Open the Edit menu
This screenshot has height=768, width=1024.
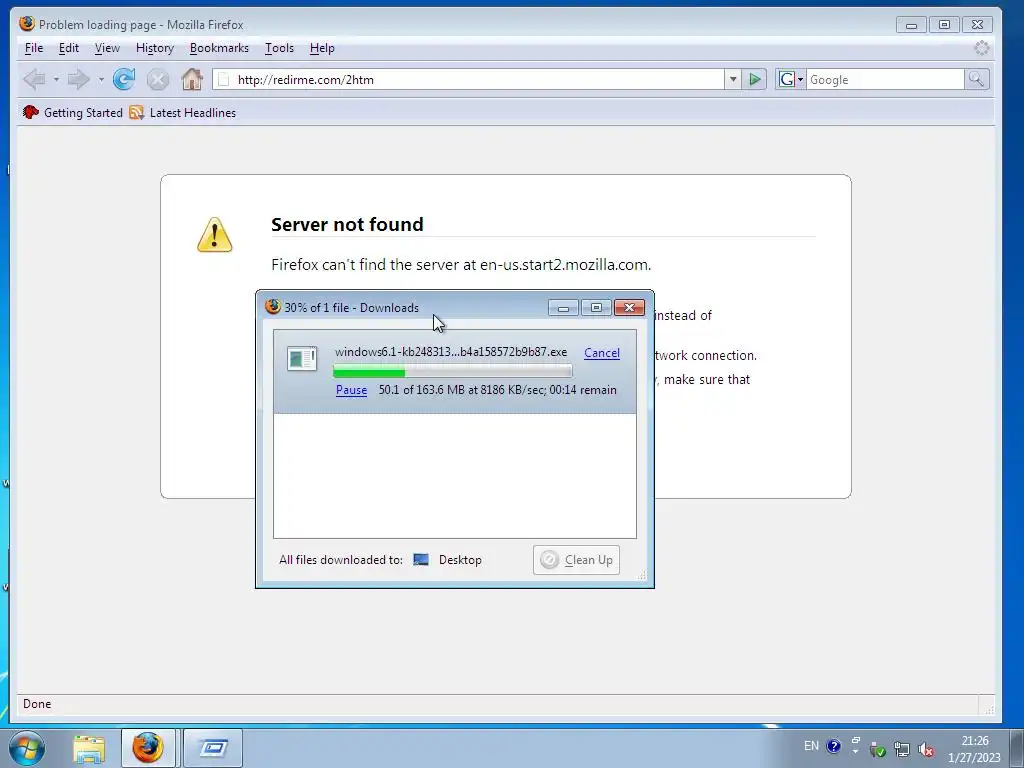click(69, 48)
